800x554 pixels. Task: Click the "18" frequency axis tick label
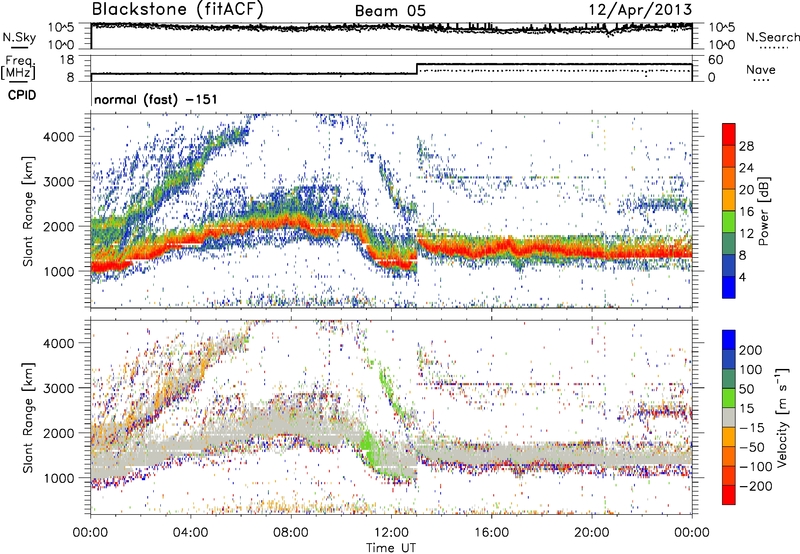(67, 60)
